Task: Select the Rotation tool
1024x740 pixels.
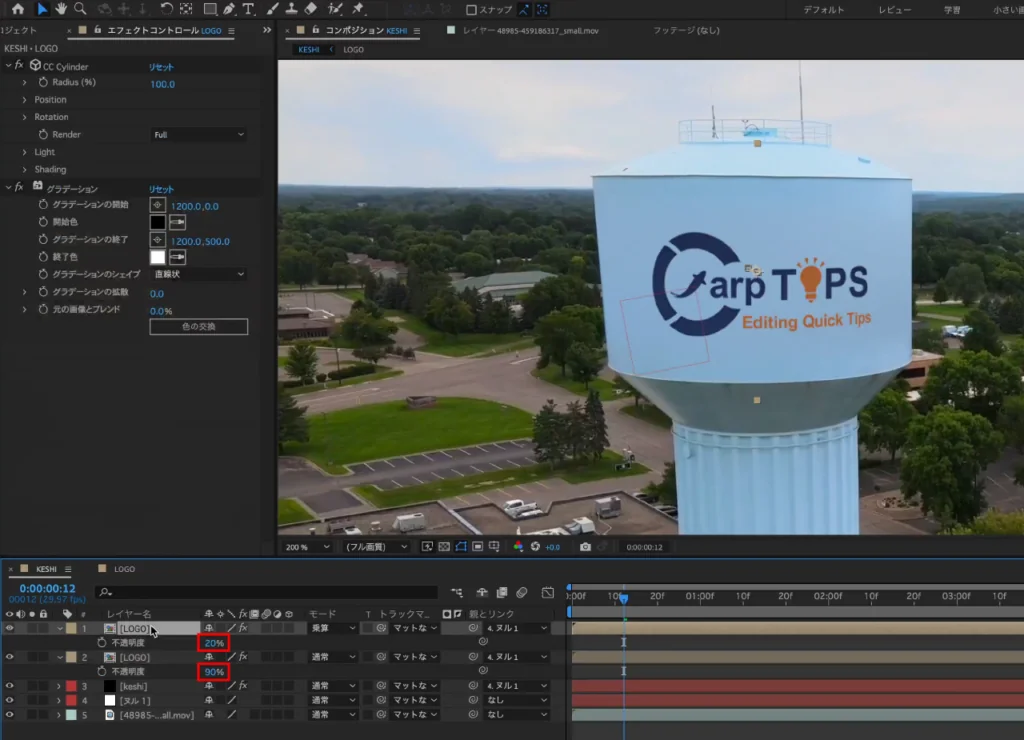Action: [x=167, y=9]
